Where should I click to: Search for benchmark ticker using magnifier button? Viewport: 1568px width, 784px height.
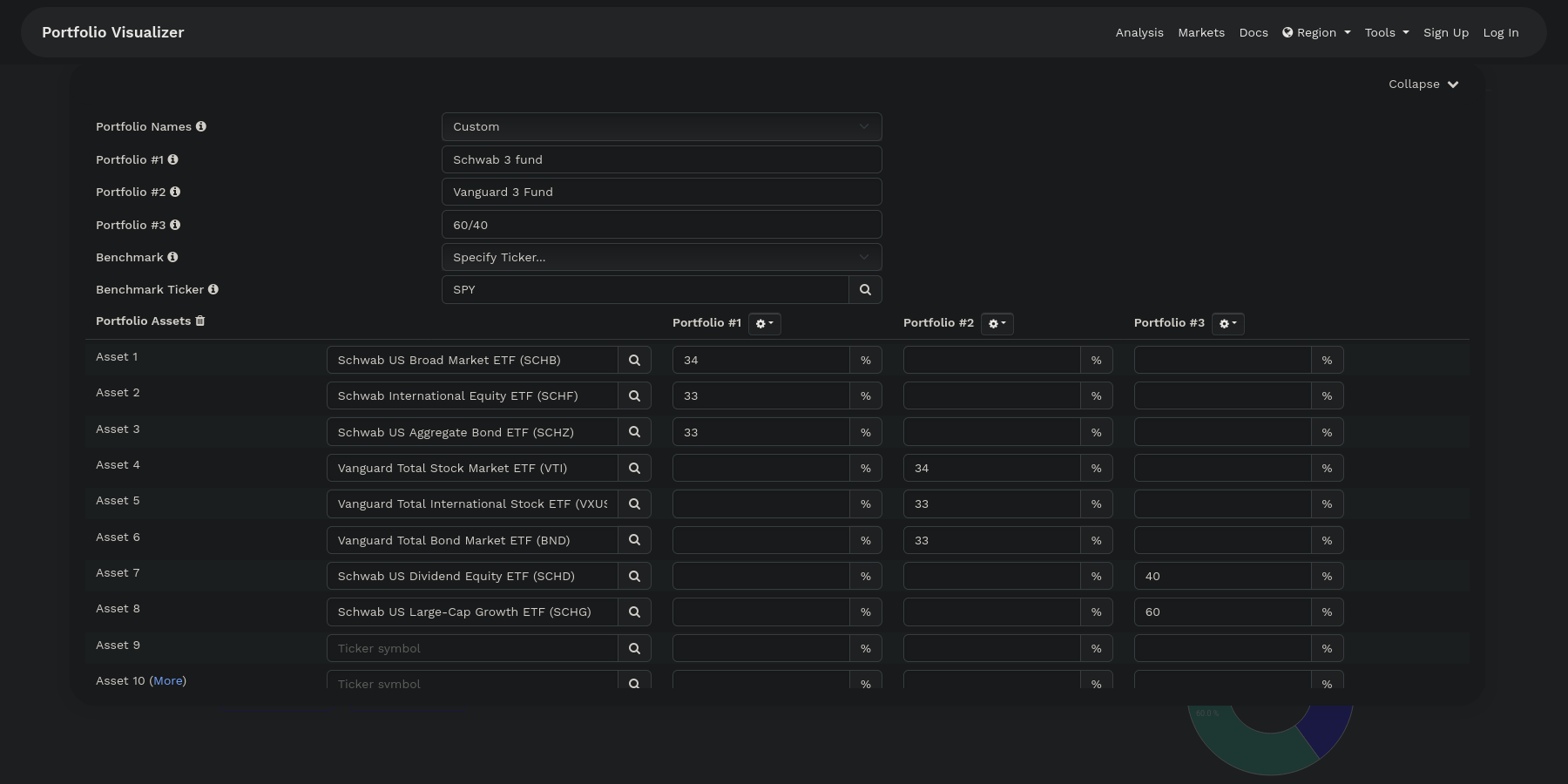(x=865, y=289)
